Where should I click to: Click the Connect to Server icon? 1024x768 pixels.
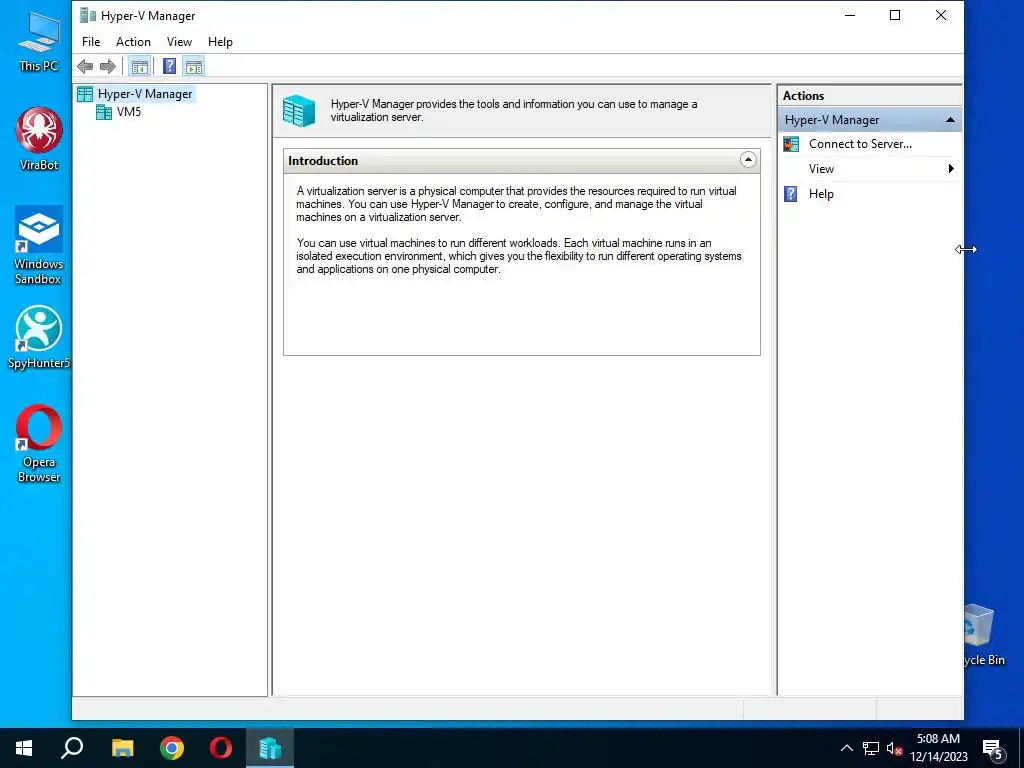coord(791,144)
